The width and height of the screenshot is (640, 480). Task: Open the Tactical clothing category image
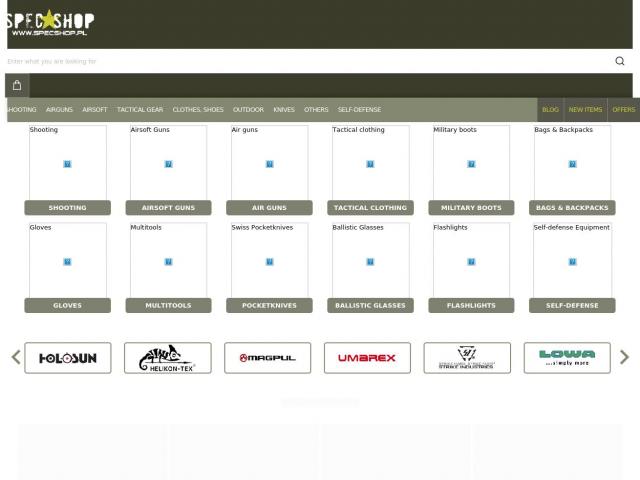pos(370,163)
